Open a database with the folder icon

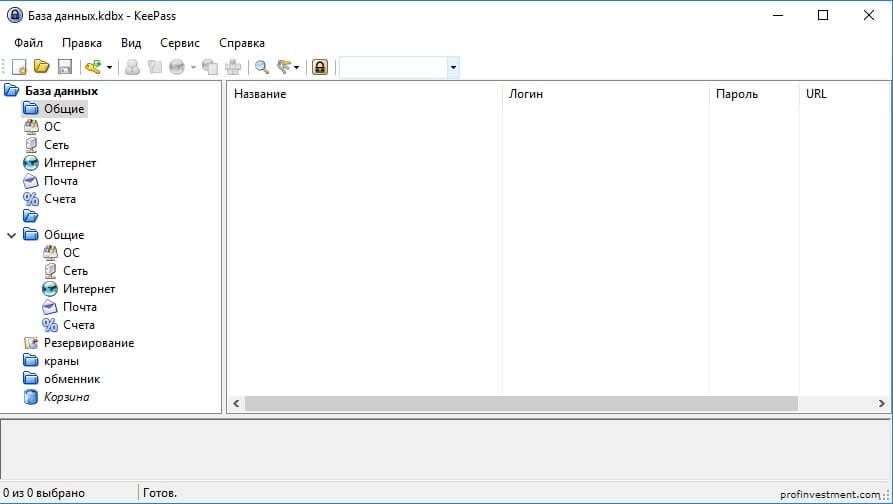coord(42,67)
